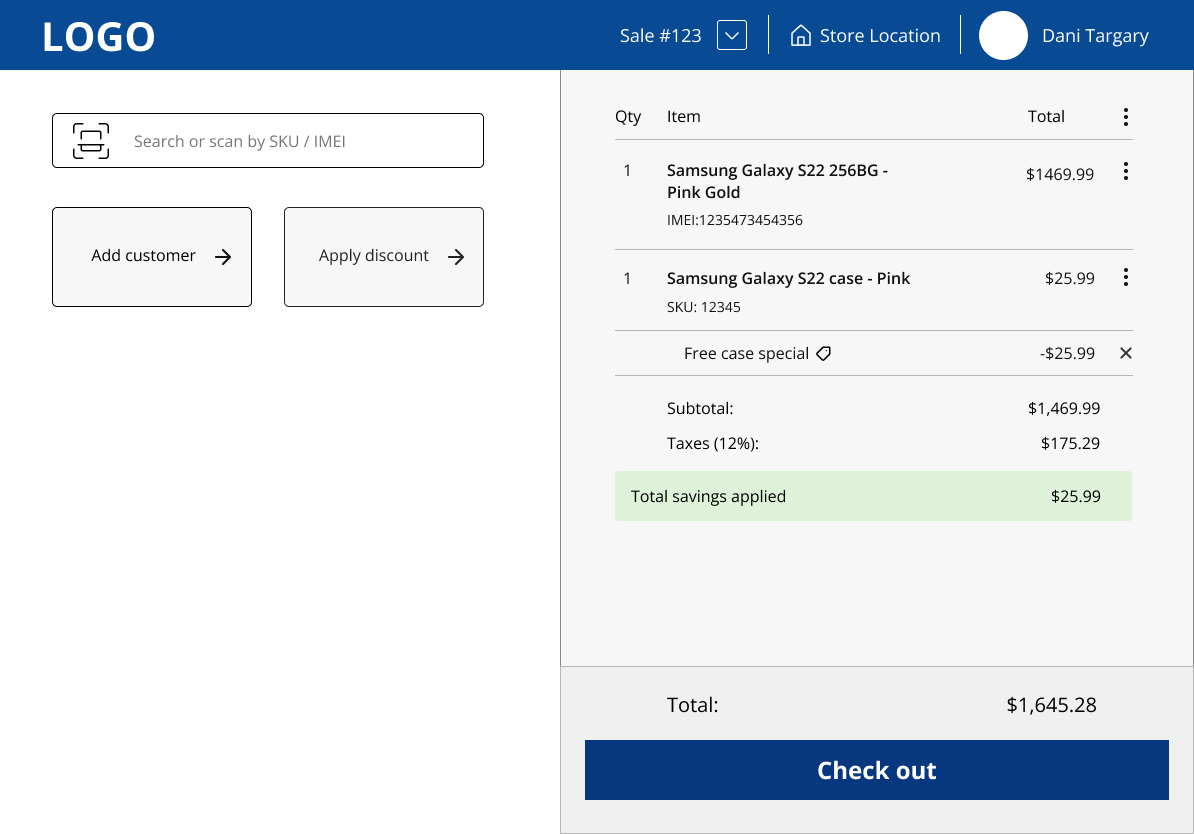Click the Total column header

(x=1046, y=117)
